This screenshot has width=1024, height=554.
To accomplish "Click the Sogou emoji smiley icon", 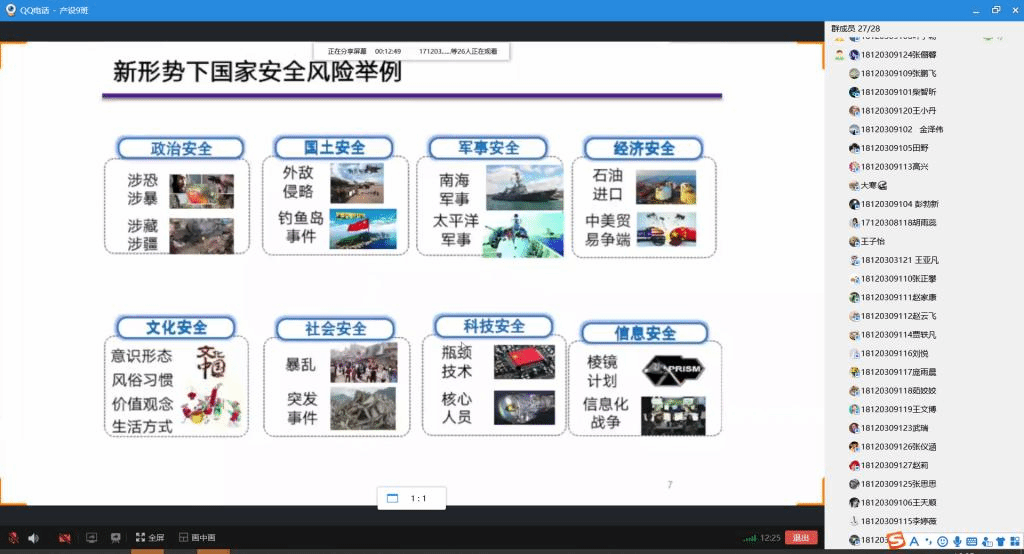I will 942,541.
